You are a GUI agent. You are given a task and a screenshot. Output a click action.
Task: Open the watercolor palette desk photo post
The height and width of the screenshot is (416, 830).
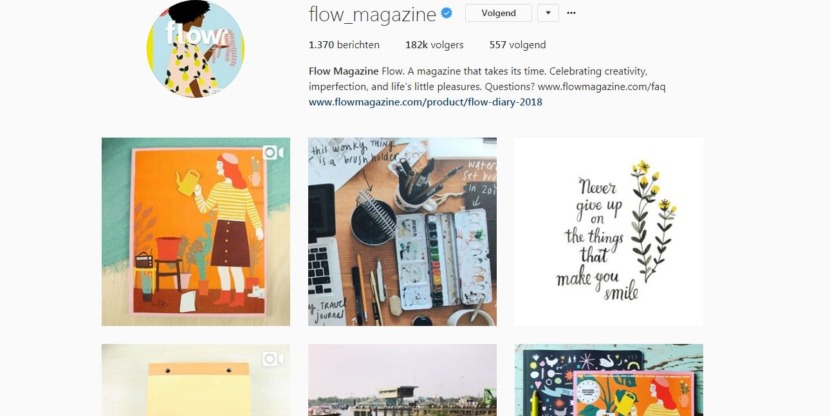pos(402,232)
